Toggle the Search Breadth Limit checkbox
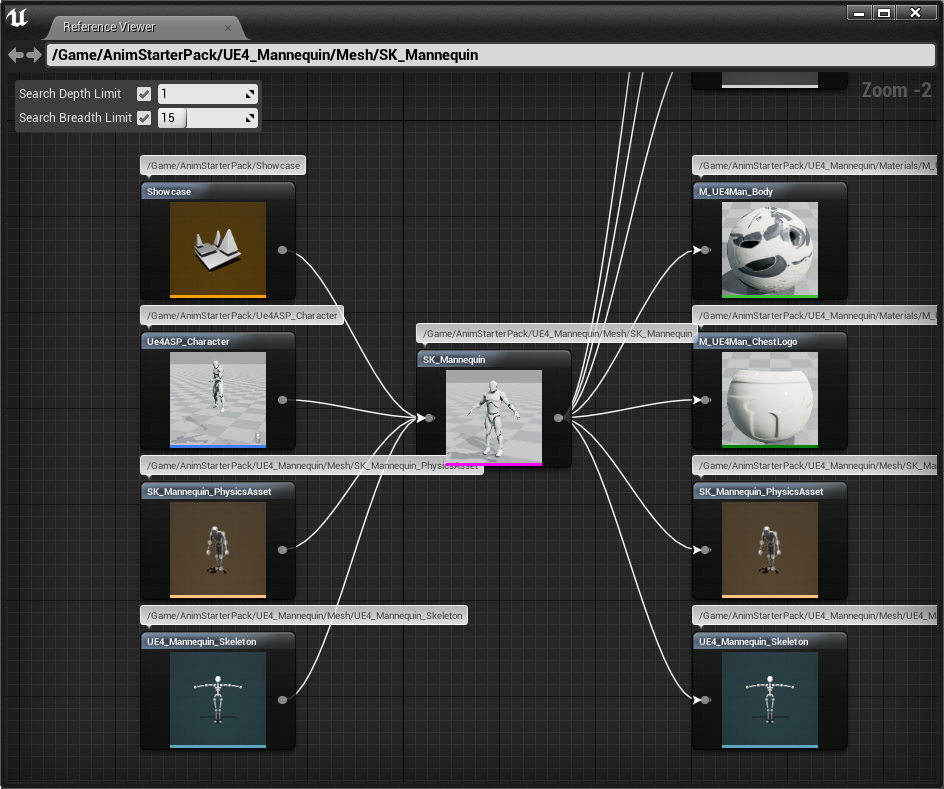Viewport: 944px width, 789px height. point(144,118)
